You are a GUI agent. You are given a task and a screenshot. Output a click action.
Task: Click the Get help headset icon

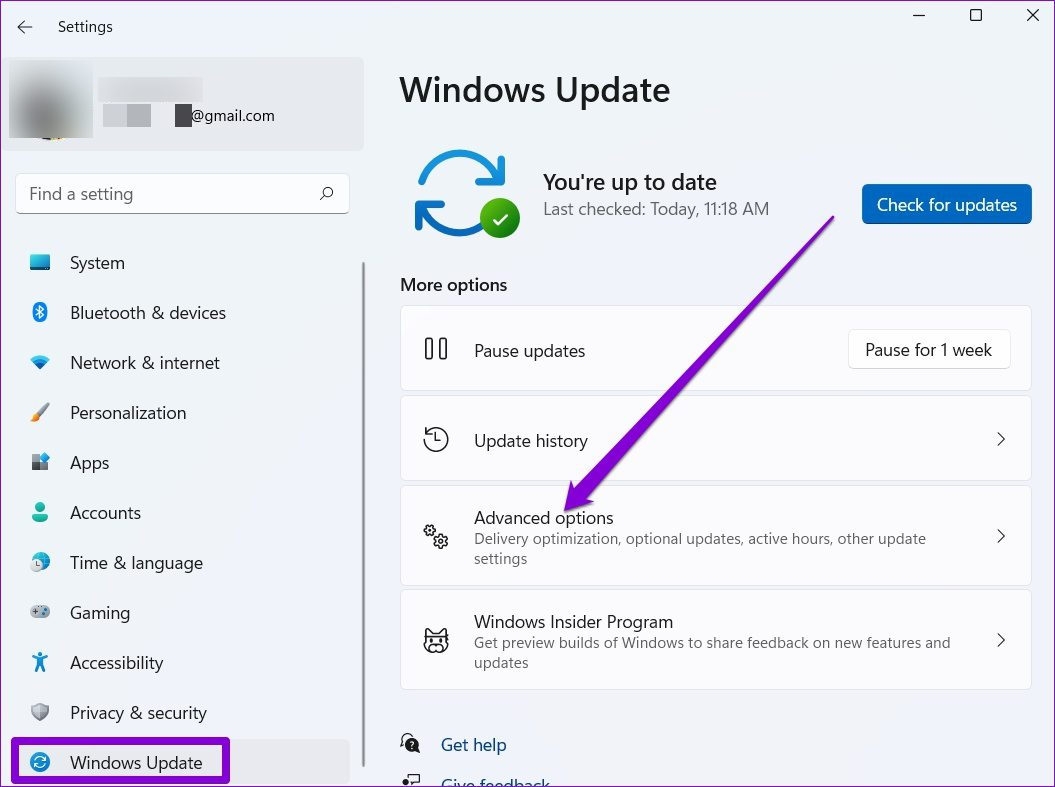(410, 744)
